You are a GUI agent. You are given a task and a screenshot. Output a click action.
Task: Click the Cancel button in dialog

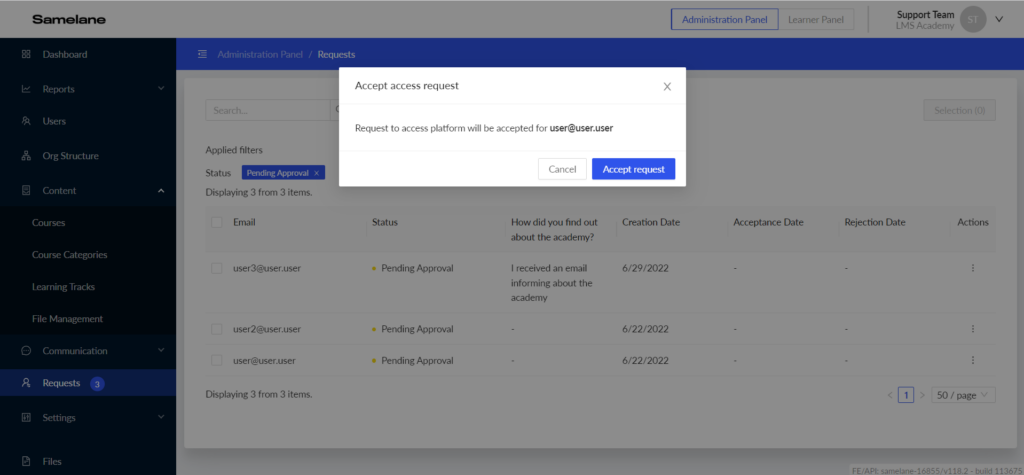click(x=562, y=169)
